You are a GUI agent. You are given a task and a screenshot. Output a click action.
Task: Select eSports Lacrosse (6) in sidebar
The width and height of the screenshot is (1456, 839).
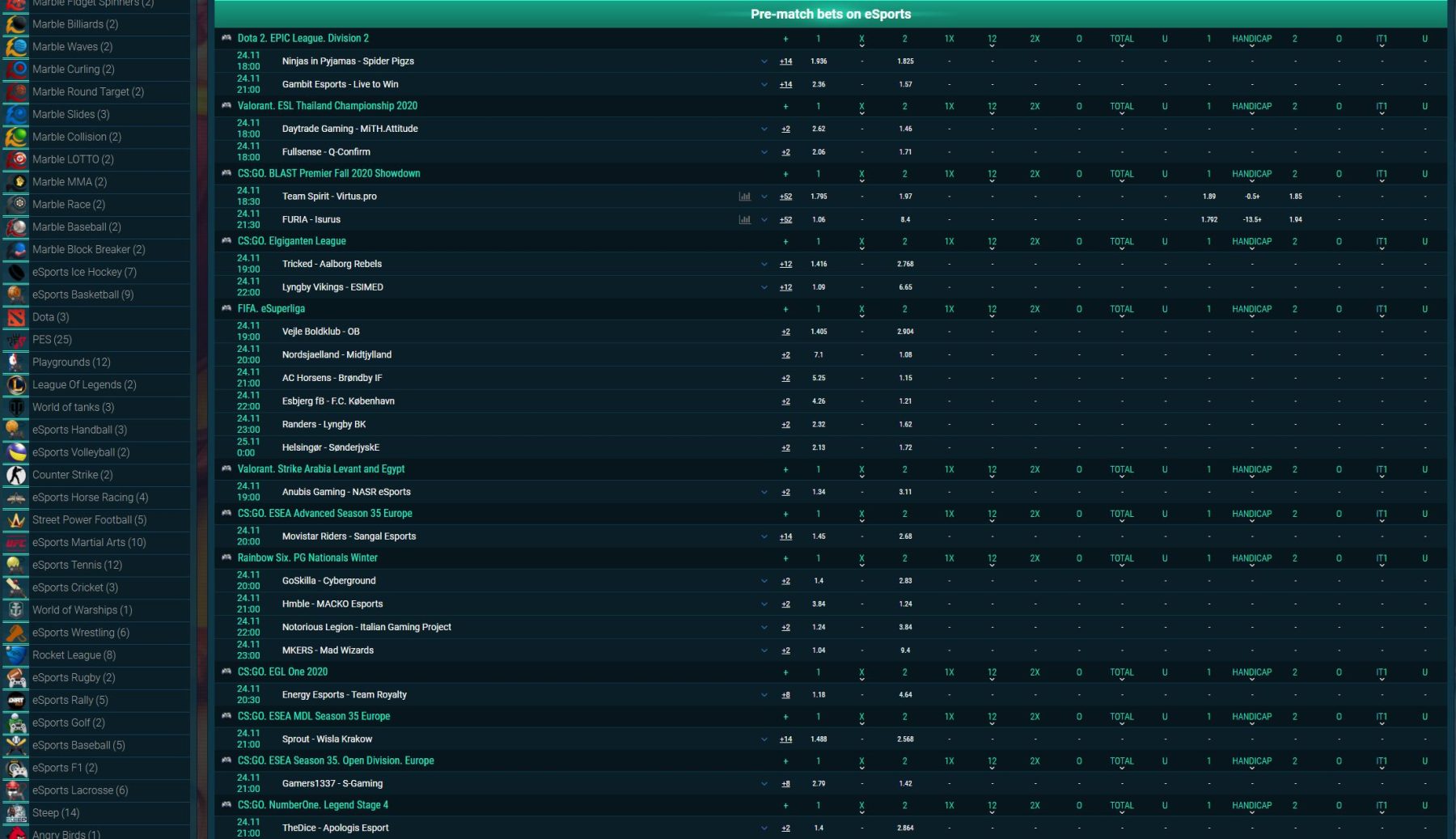click(x=80, y=790)
